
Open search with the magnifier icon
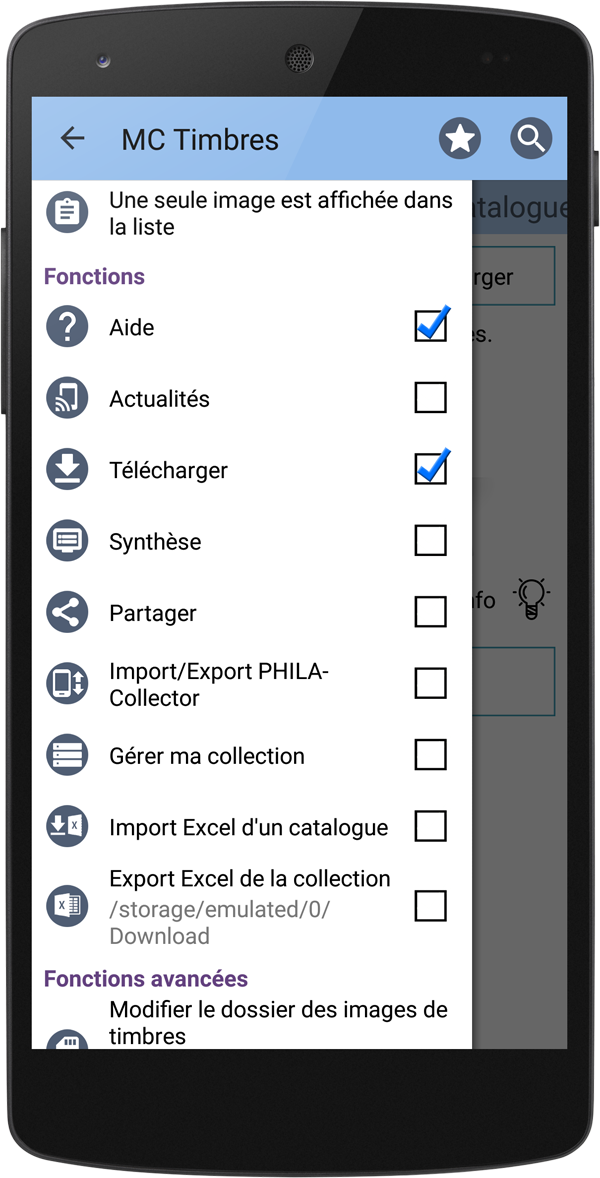pyautogui.click(x=532, y=138)
